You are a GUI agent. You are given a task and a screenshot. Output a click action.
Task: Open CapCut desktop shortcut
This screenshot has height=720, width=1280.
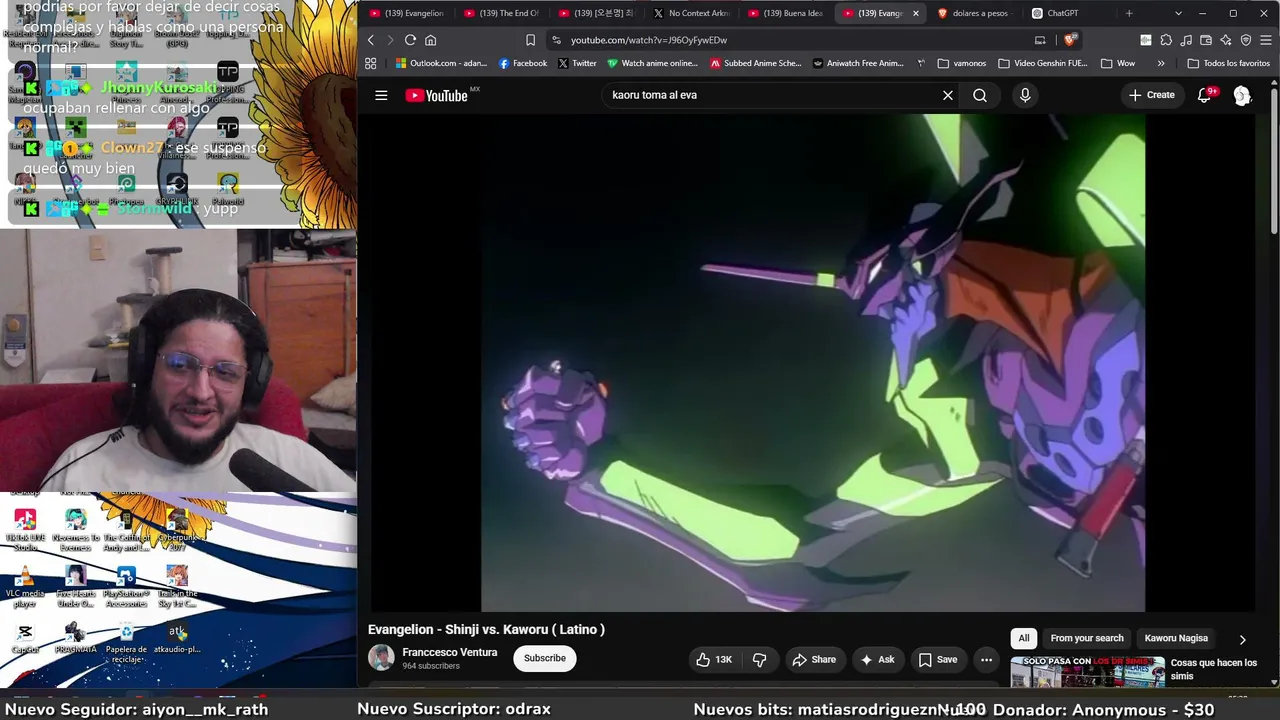click(26, 639)
